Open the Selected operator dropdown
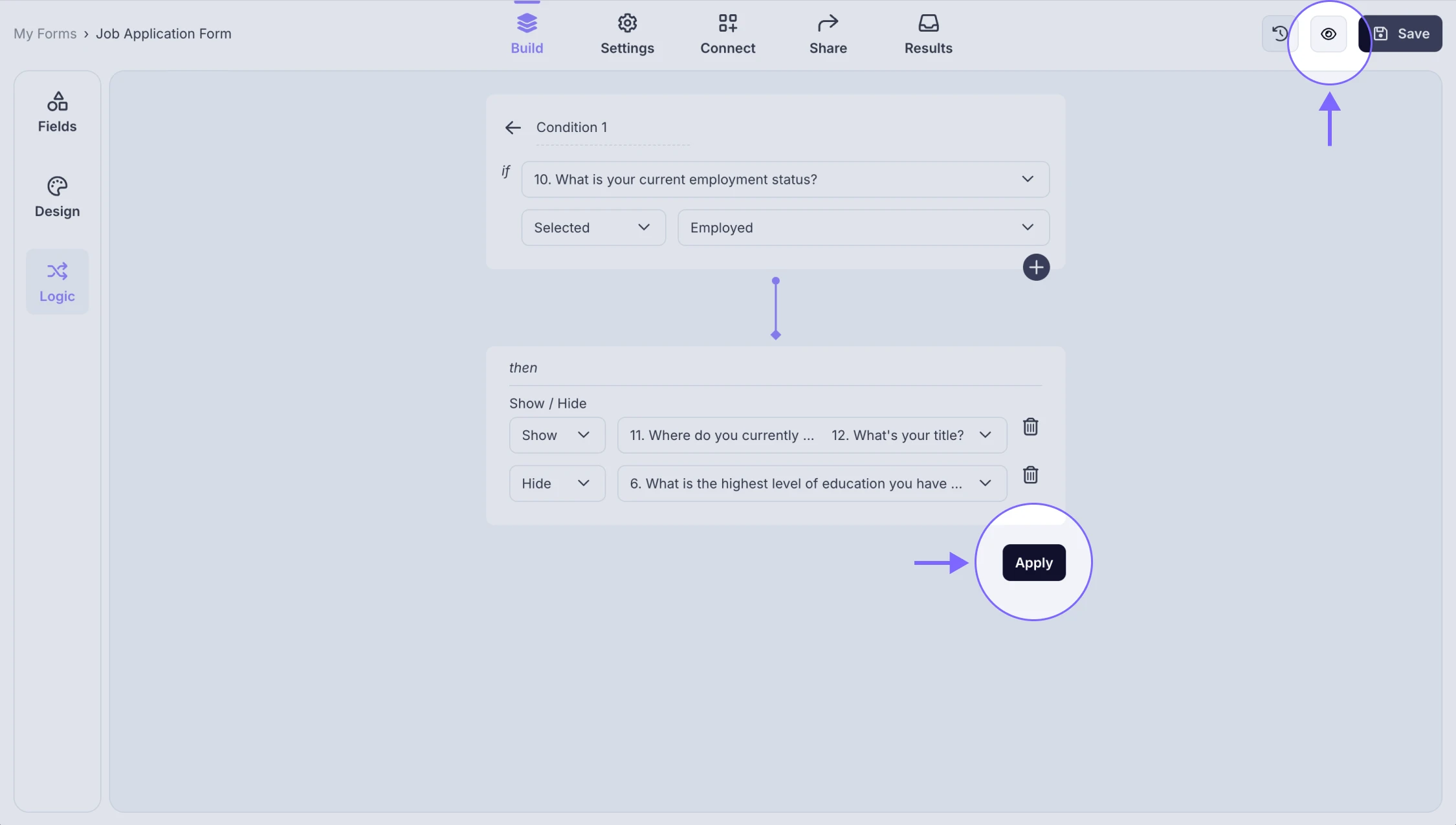The height and width of the screenshot is (825, 1456). (592, 227)
